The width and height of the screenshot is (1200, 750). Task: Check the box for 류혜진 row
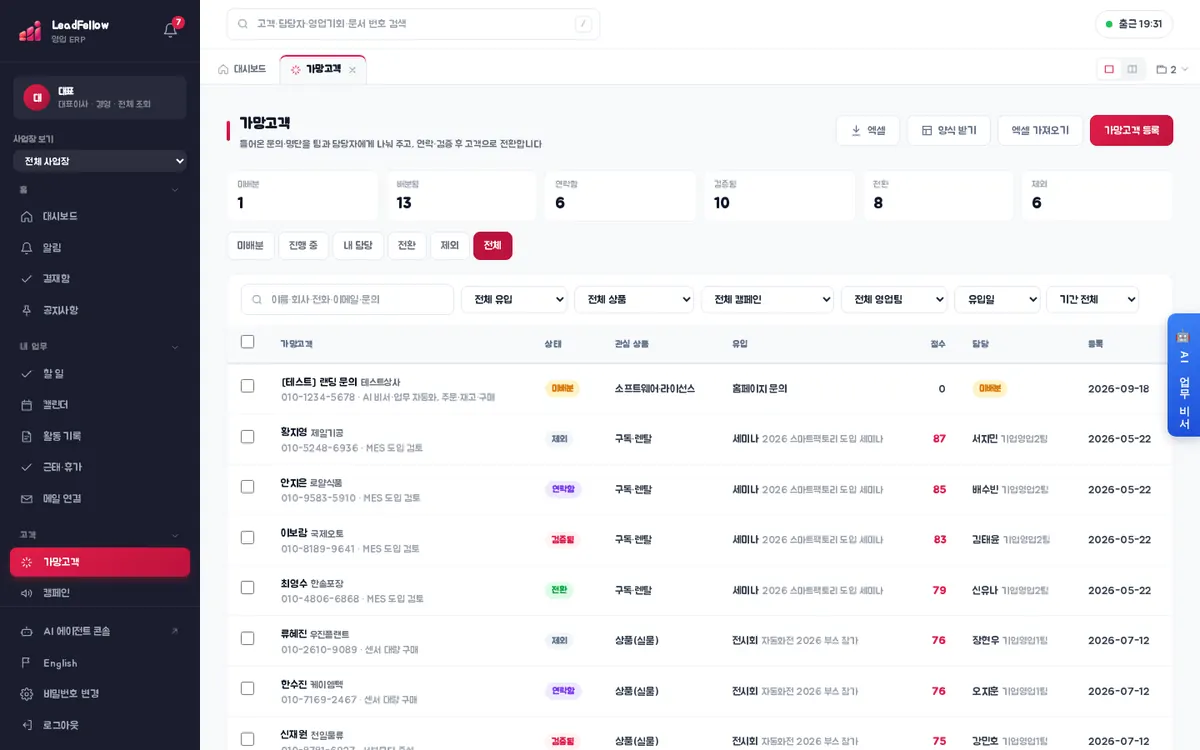[248, 638]
